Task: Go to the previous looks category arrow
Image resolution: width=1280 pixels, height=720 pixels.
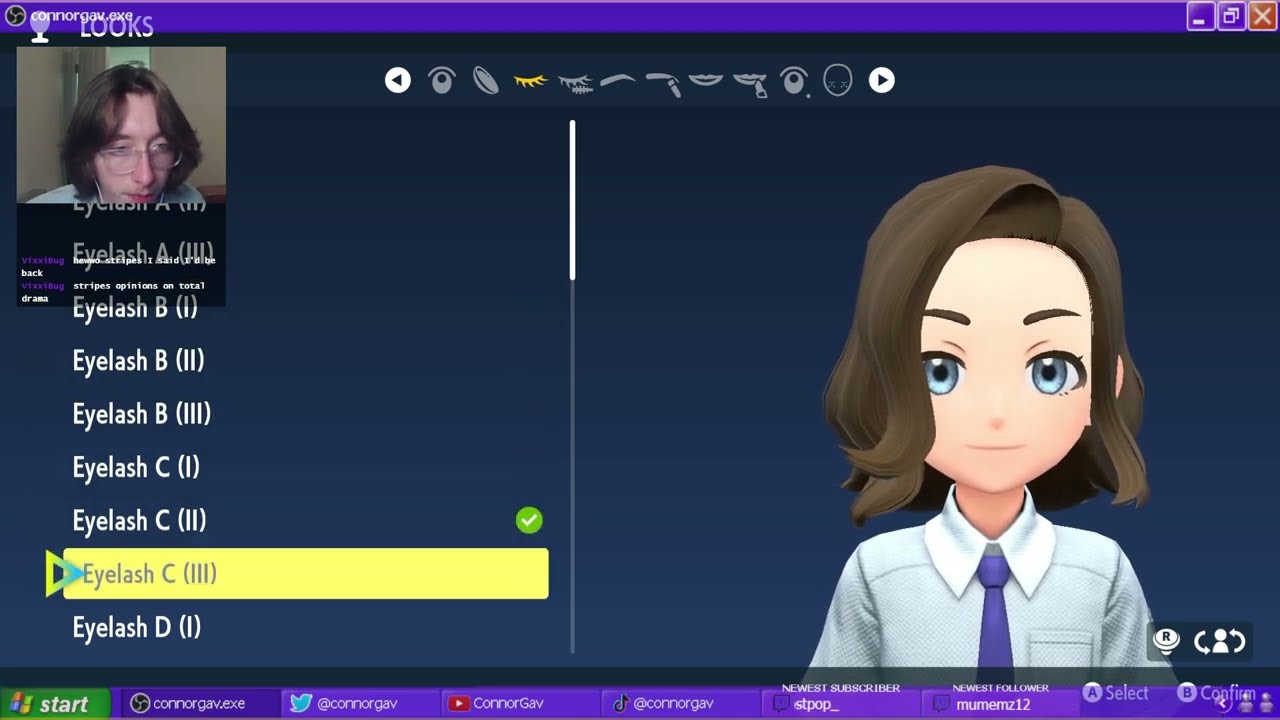Action: click(398, 81)
